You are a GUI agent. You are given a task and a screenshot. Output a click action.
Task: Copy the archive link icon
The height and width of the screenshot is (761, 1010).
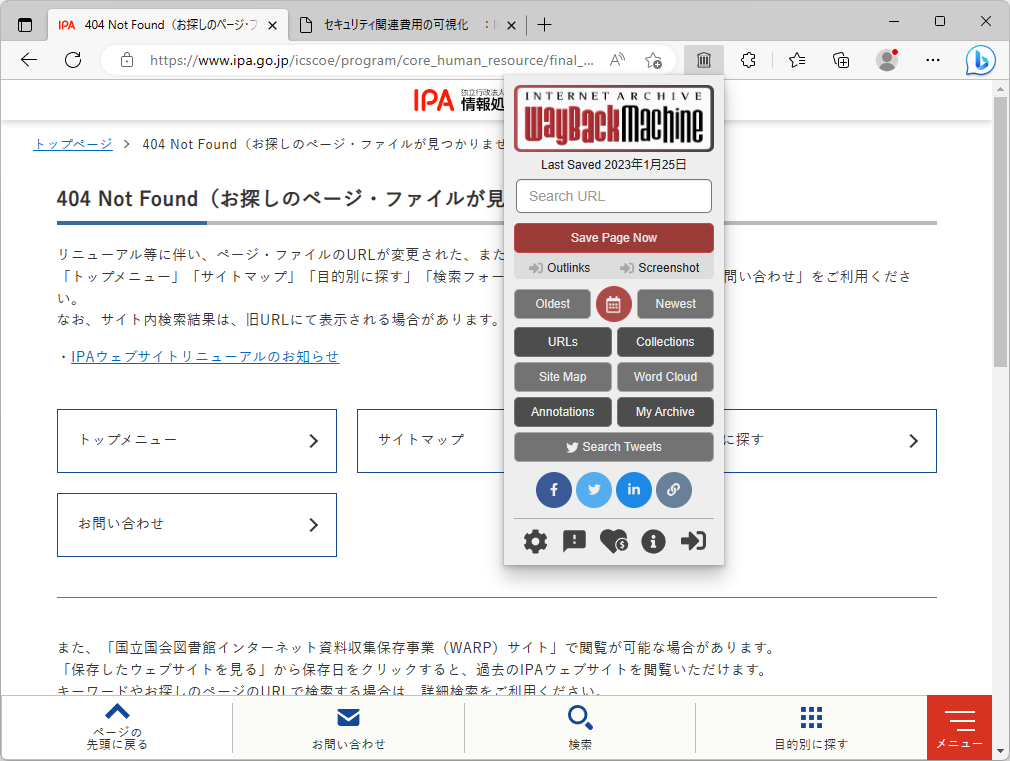[x=674, y=490]
